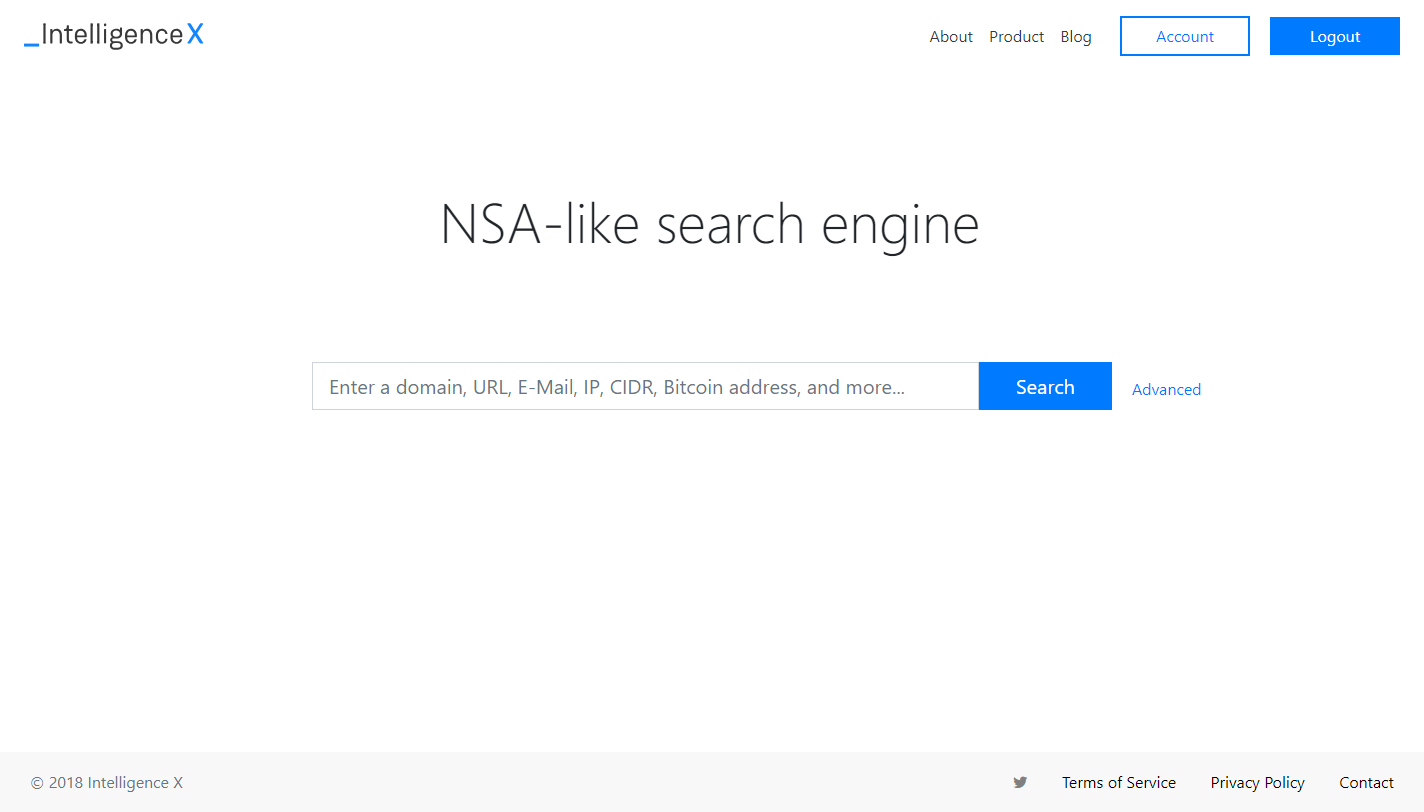Open the About page

pos(951,37)
